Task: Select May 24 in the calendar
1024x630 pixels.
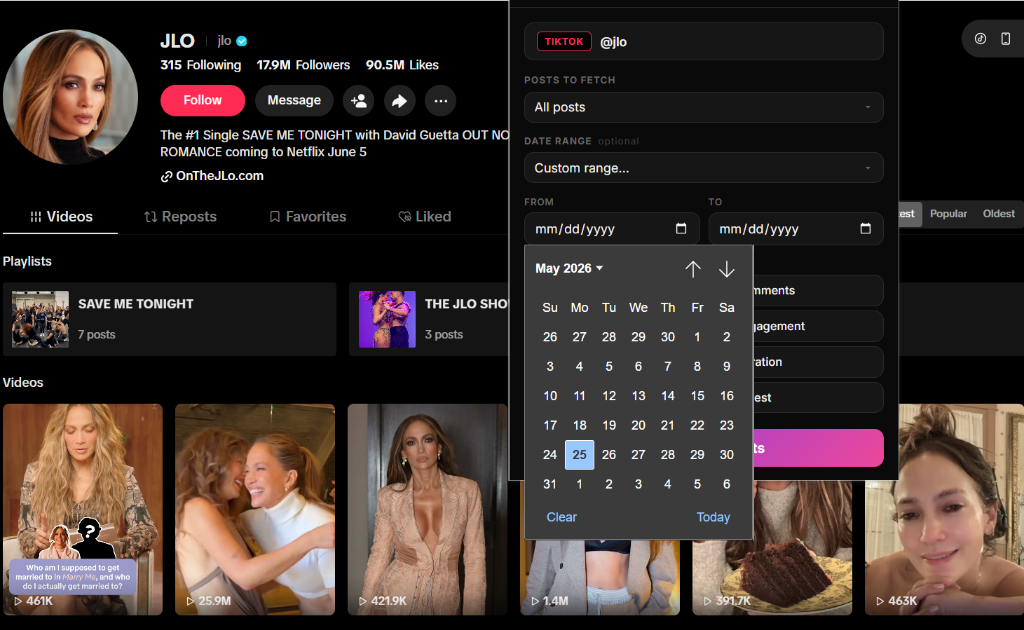Action: (x=550, y=454)
